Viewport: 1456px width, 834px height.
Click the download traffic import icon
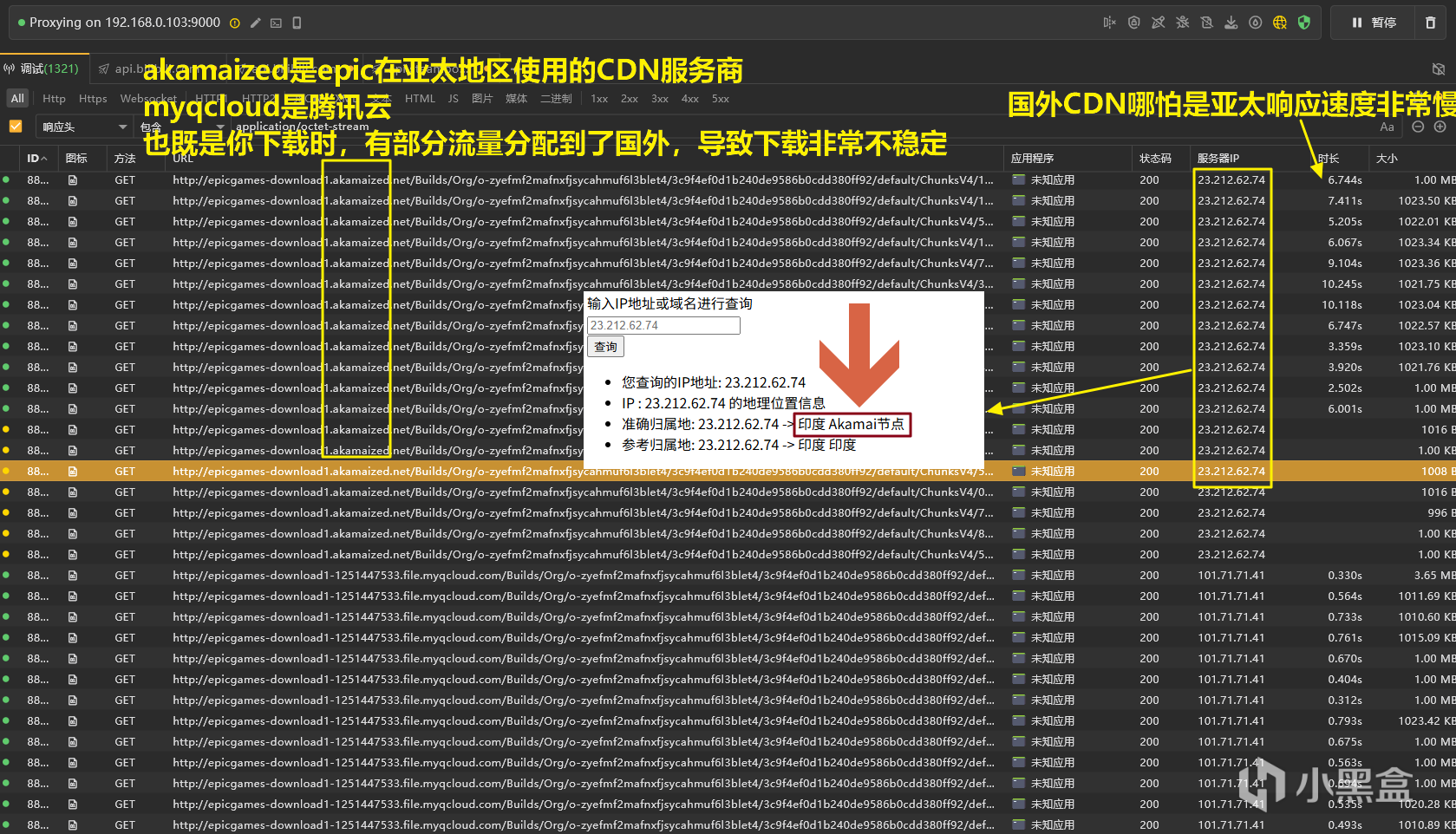pyautogui.click(x=1231, y=23)
